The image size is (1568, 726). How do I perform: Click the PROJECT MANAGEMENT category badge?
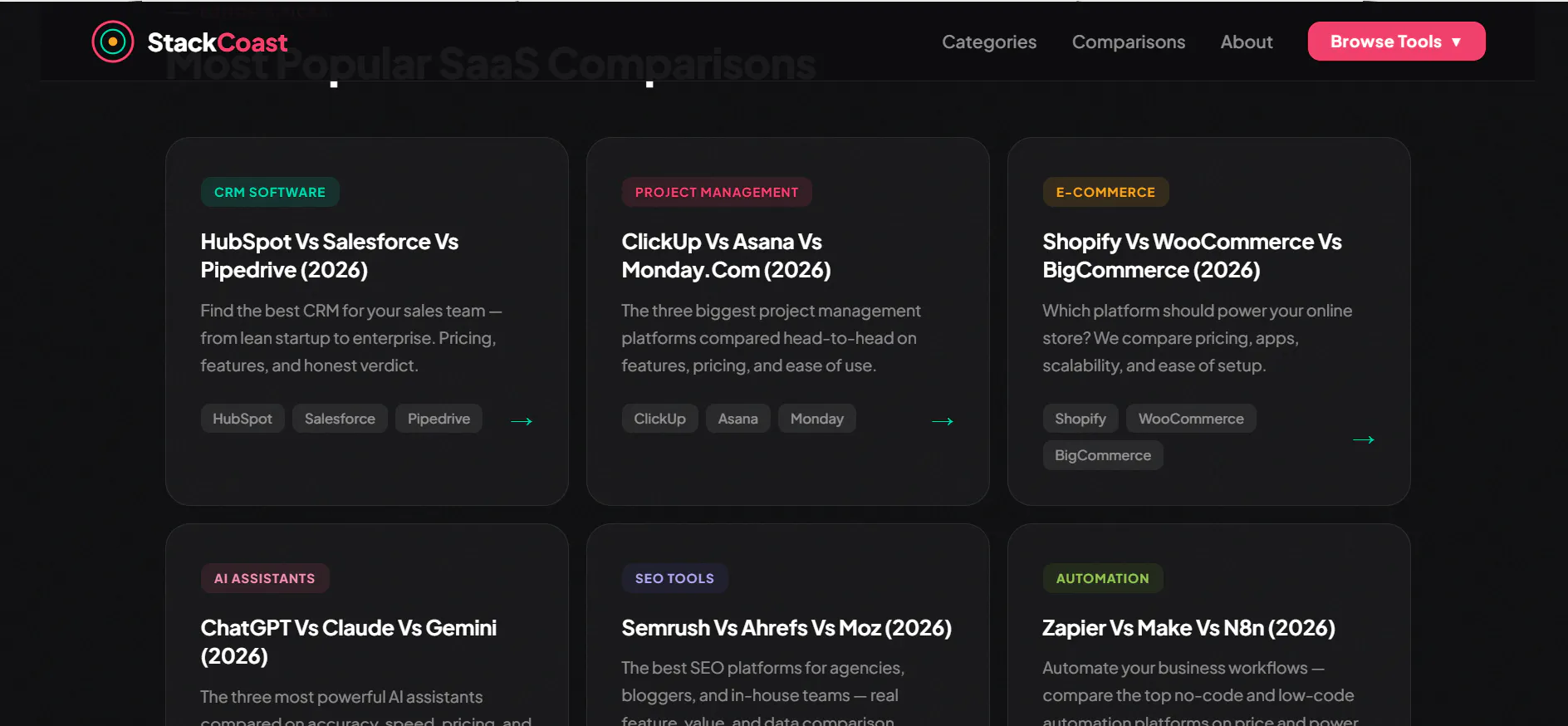717,192
